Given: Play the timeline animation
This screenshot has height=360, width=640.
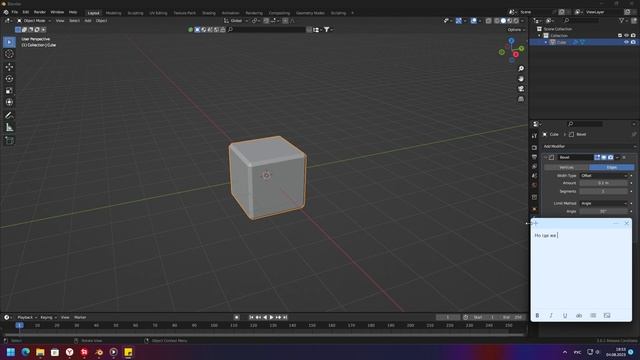Looking at the screenshot, I should [x=271, y=317].
